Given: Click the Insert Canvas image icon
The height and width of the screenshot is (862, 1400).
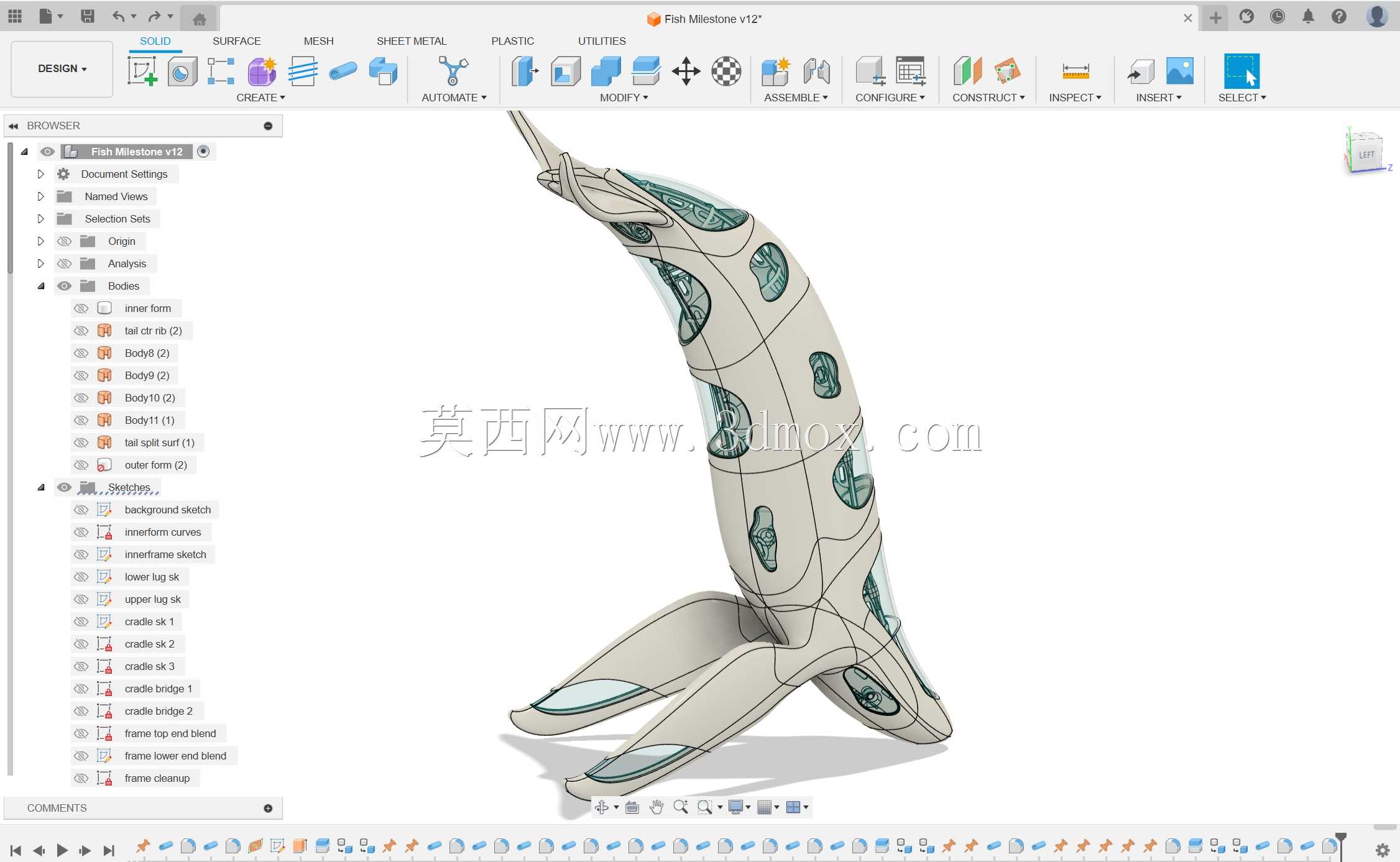Looking at the screenshot, I should [x=1180, y=71].
